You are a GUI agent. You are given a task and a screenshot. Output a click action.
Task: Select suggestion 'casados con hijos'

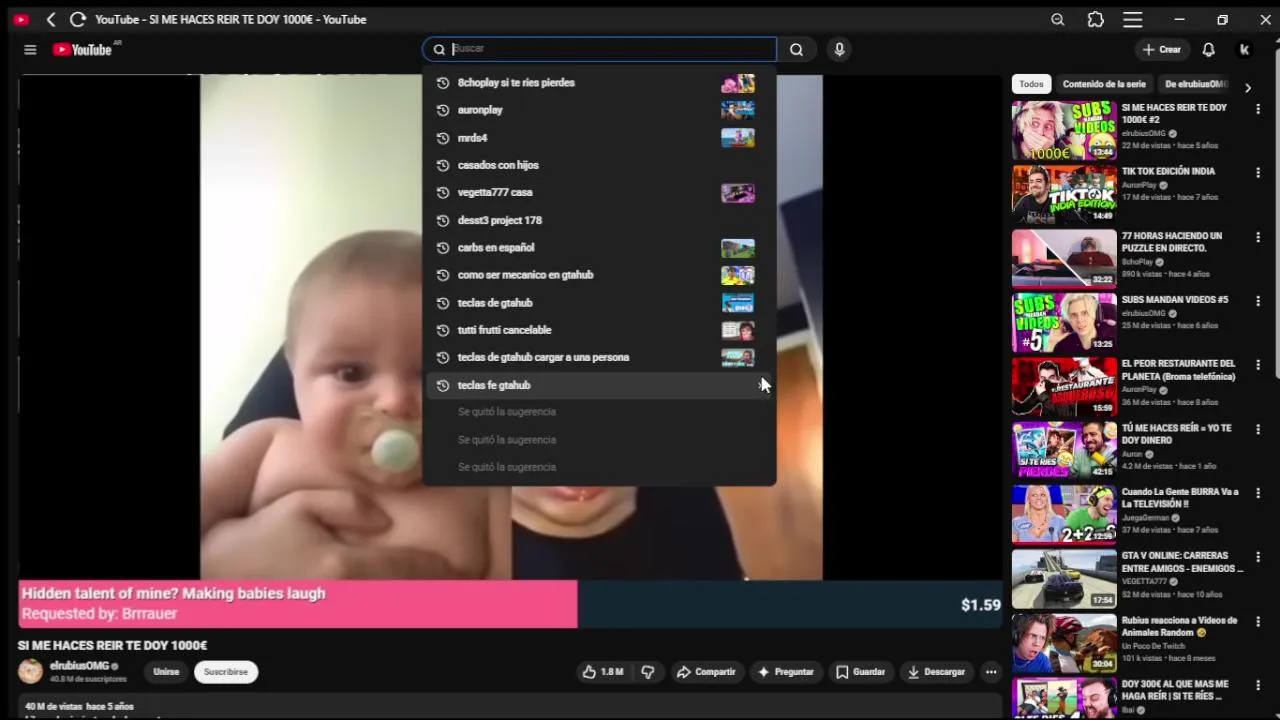[x=599, y=165]
